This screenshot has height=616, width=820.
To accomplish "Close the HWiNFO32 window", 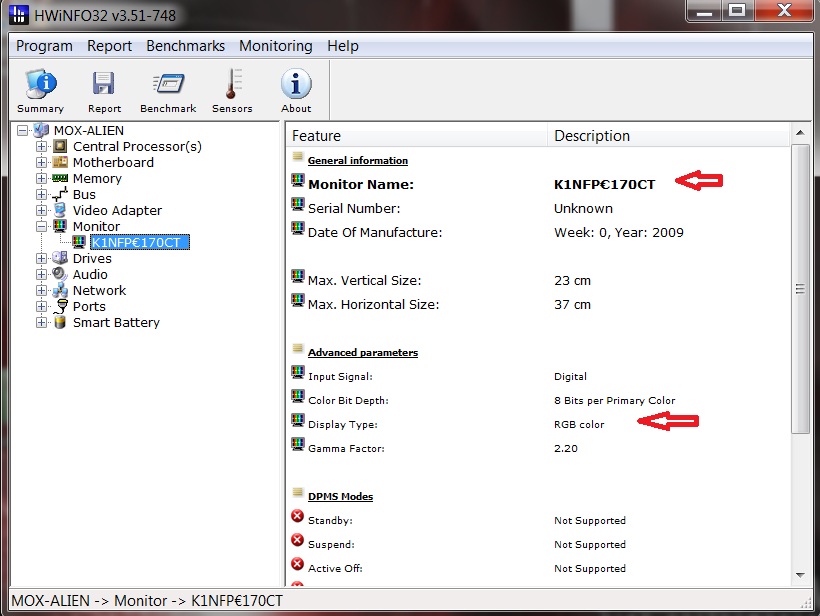I will point(784,10).
